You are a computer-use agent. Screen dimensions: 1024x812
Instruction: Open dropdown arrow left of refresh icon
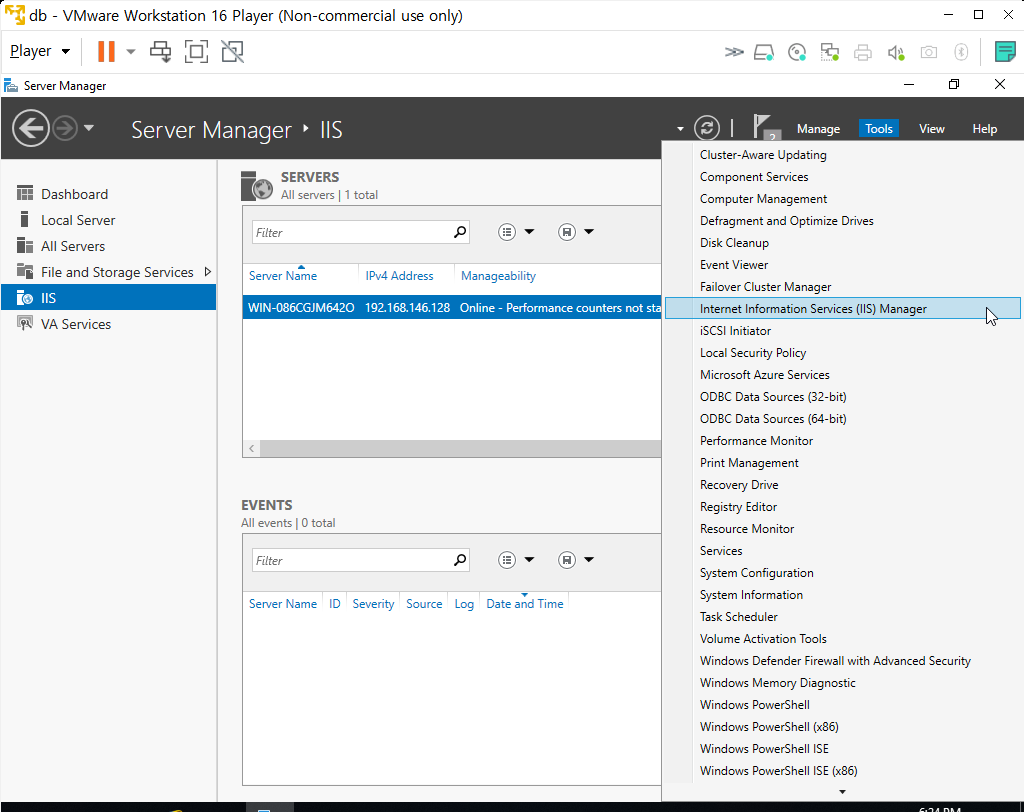pos(680,129)
